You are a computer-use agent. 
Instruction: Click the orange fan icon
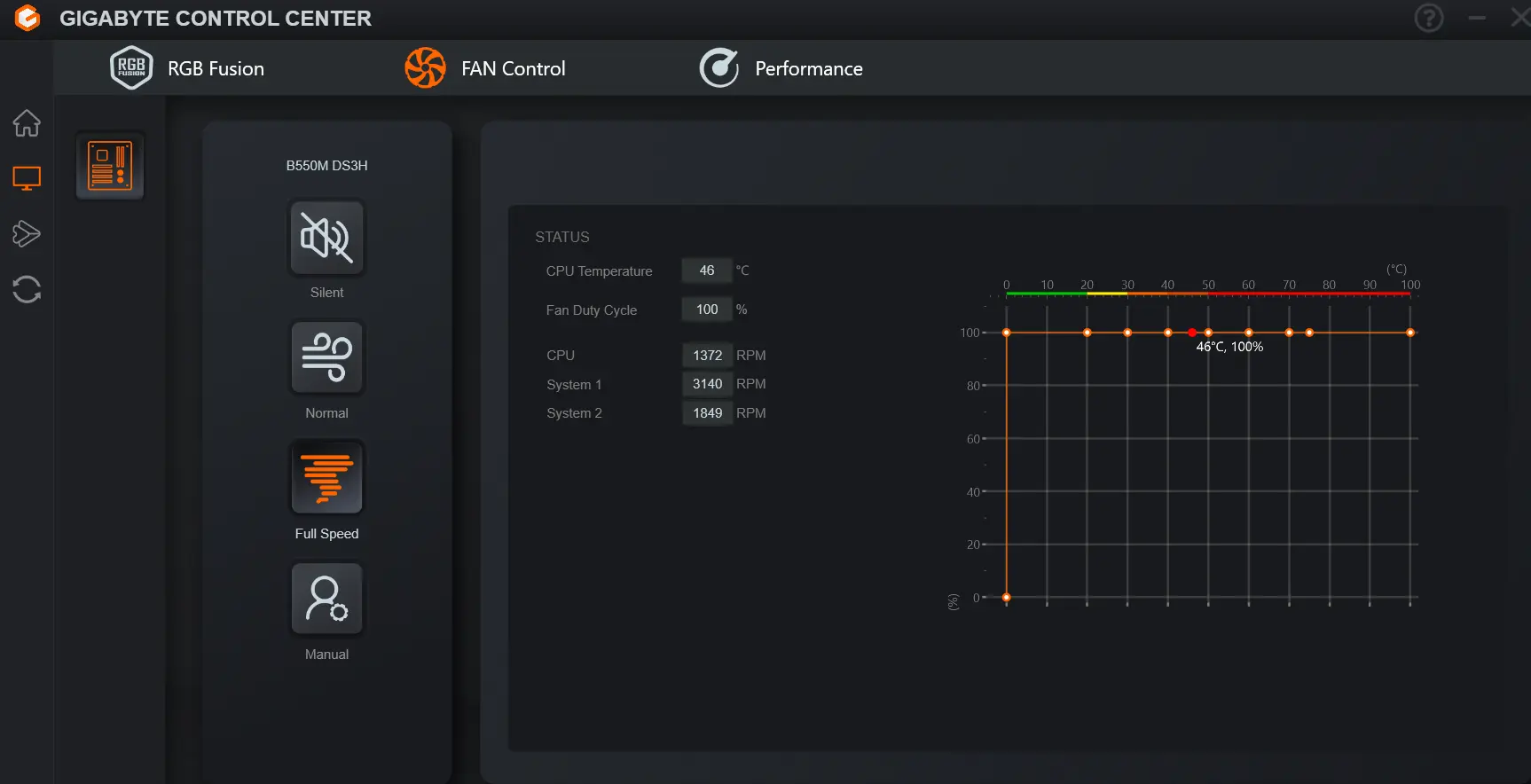click(x=425, y=68)
